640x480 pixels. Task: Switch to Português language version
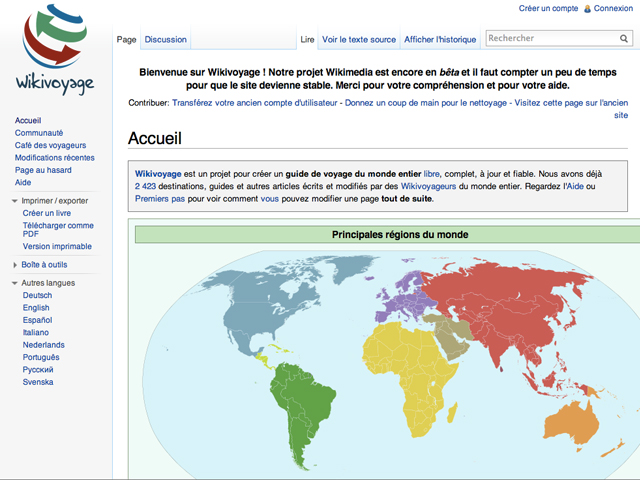41,357
